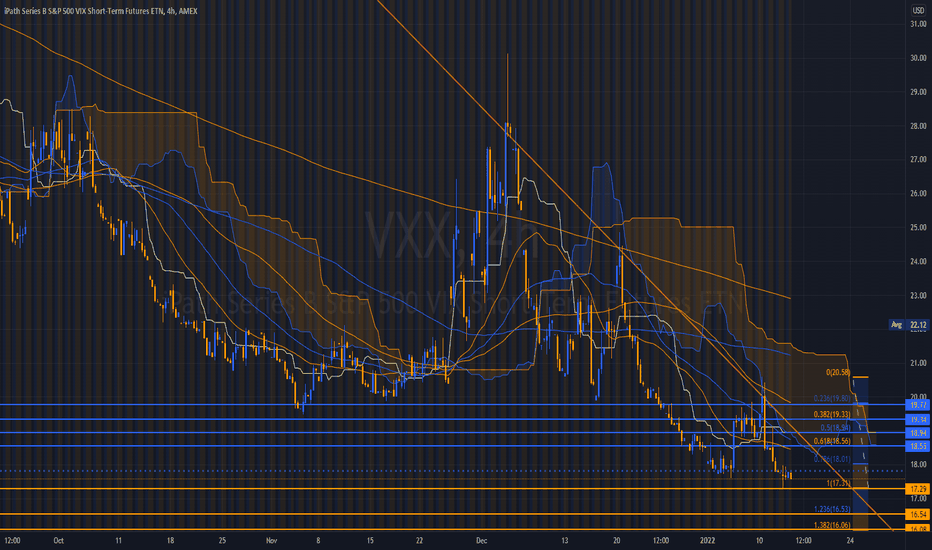
Task: Select Fibonacci level 0.618(18.56) label
Action: (832, 441)
